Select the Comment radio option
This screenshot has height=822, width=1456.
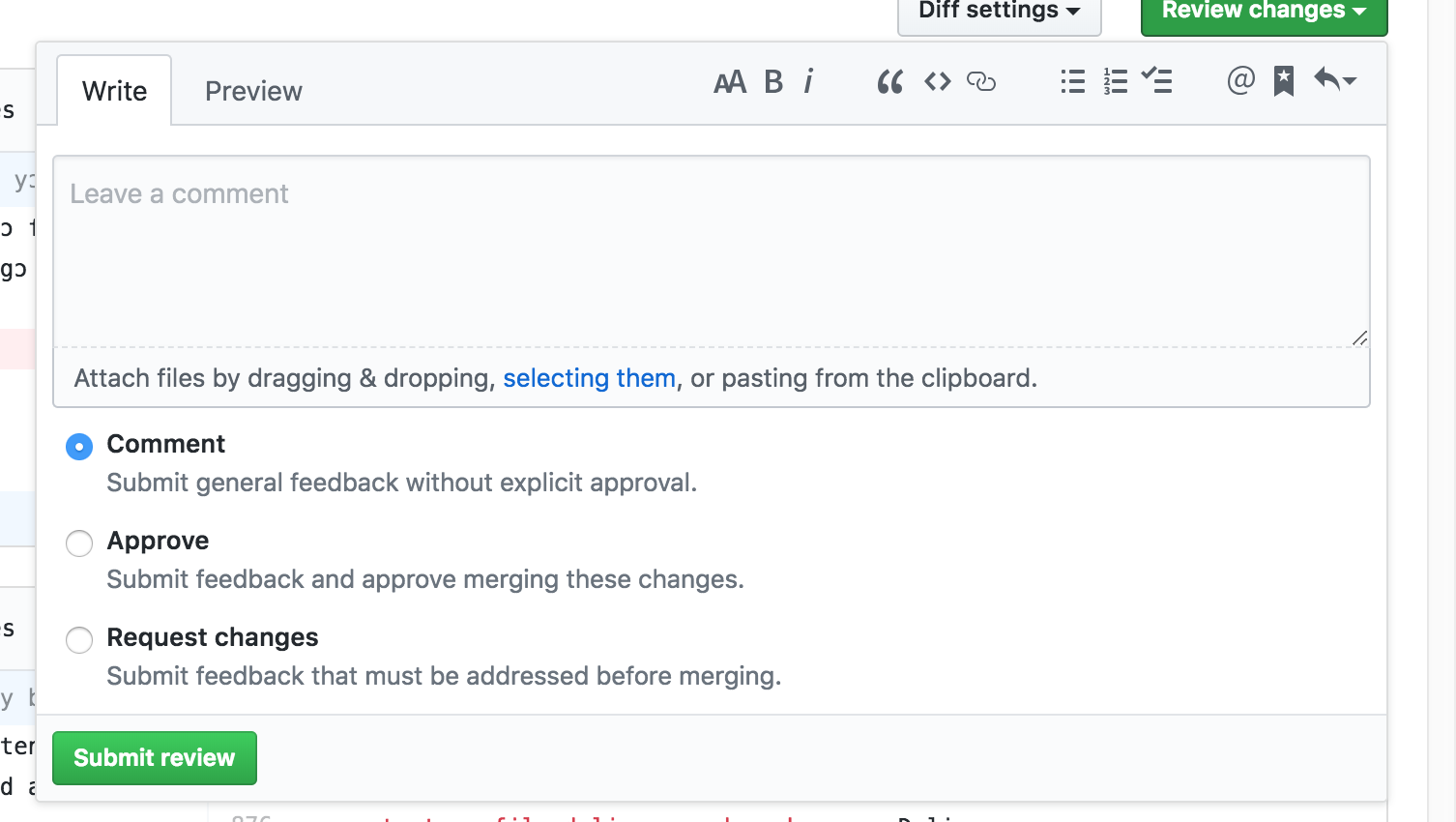(79, 447)
